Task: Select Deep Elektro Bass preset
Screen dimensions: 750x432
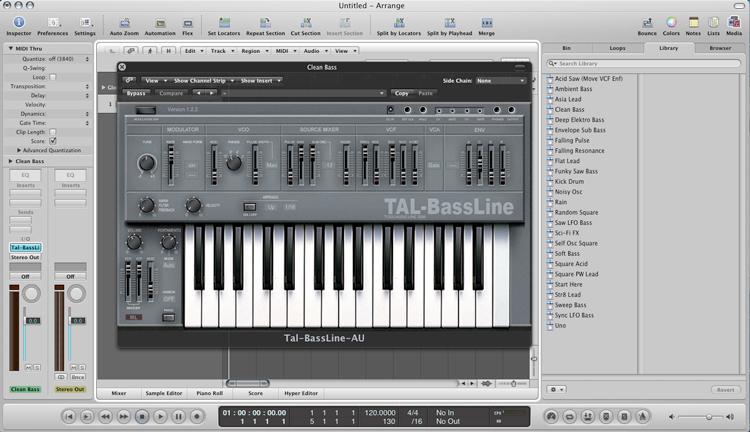Action: (x=579, y=120)
